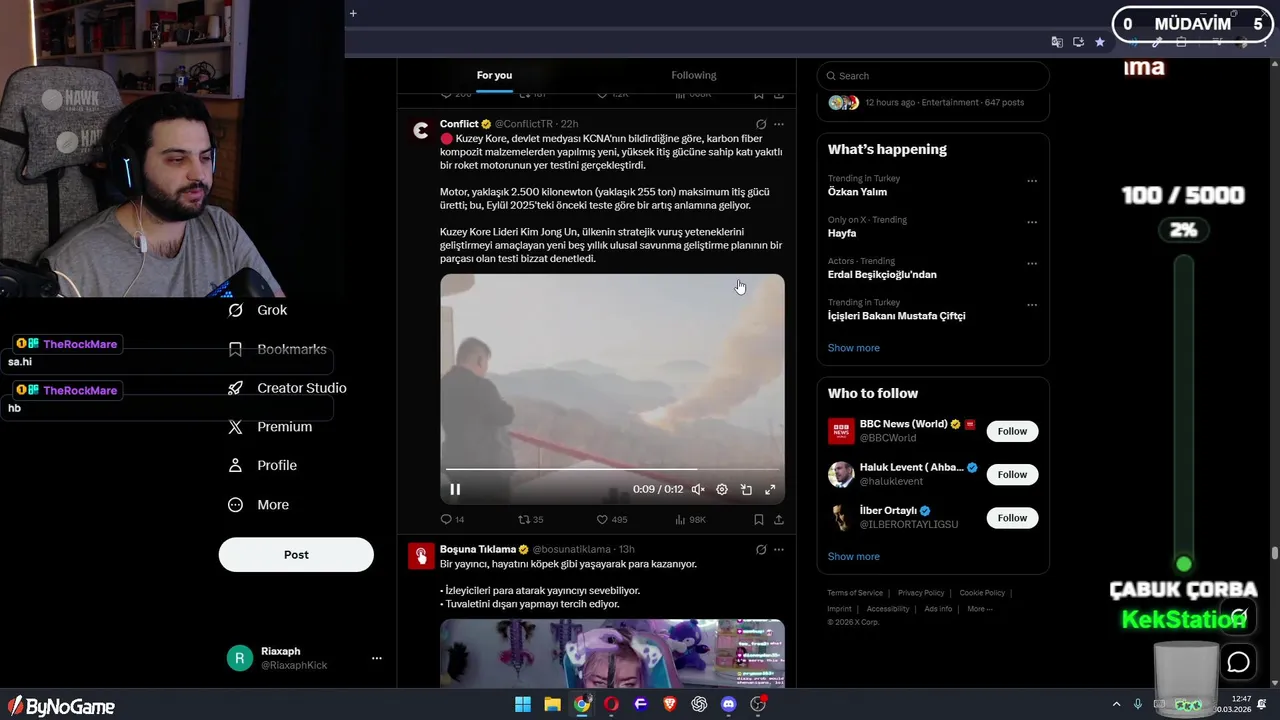Open Boşuna Tıklama's profile avatar
The image size is (1280, 720).
(x=421, y=556)
